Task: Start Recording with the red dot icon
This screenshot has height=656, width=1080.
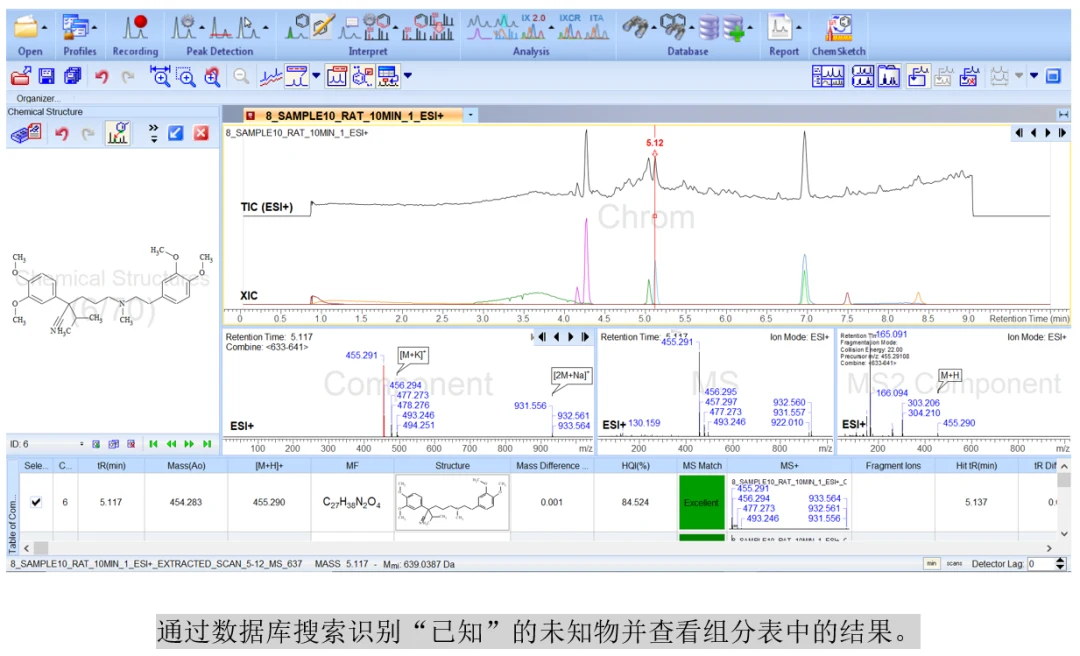Action: pos(136,28)
